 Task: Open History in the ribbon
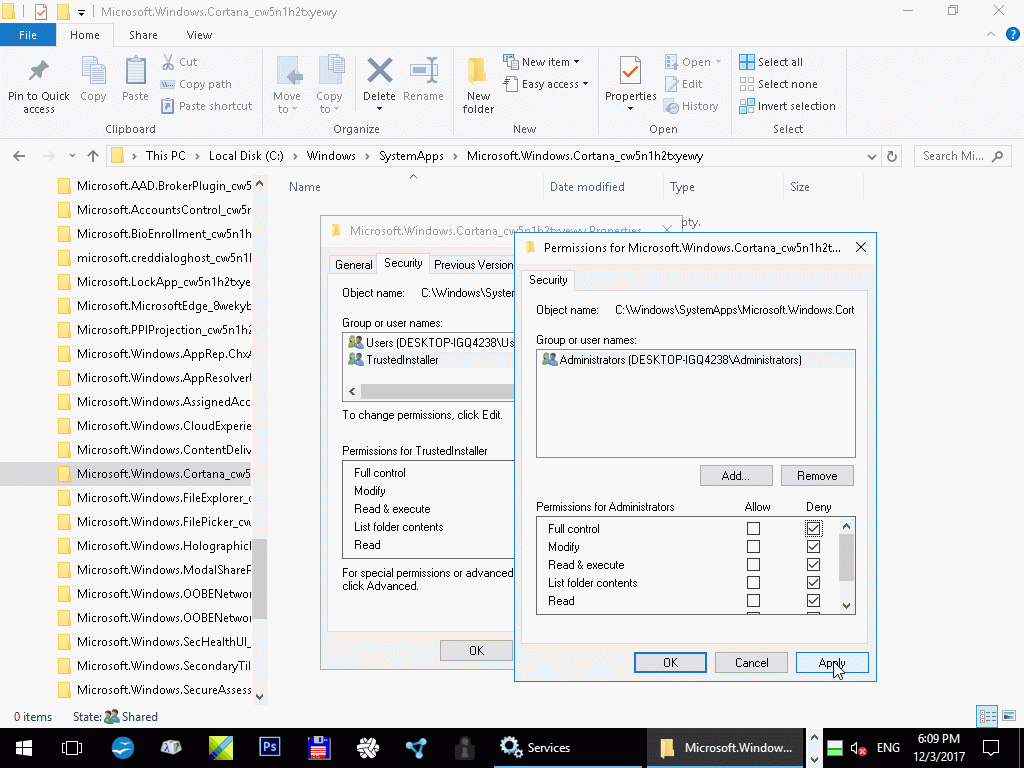pyautogui.click(x=691, y=106)
